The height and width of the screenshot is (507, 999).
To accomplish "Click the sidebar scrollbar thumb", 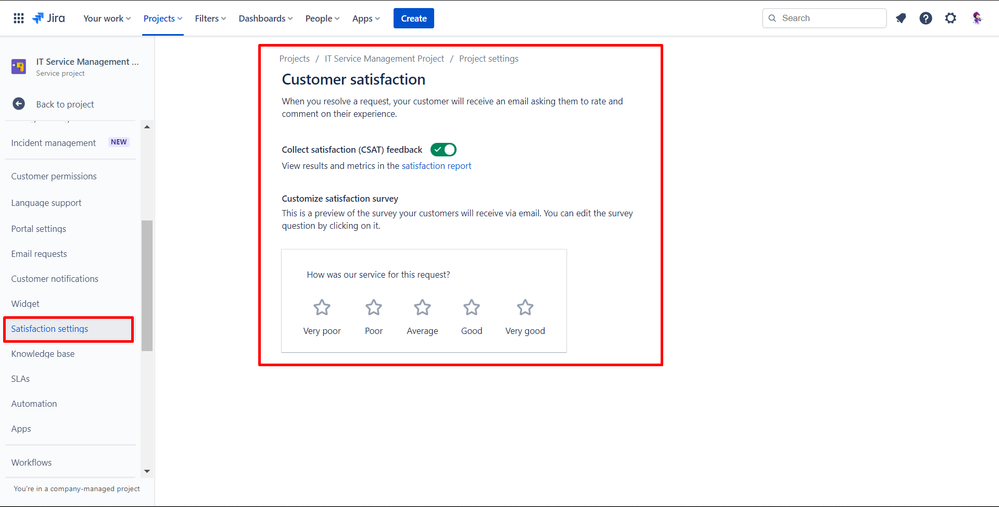I will click(x=147, y=285).
